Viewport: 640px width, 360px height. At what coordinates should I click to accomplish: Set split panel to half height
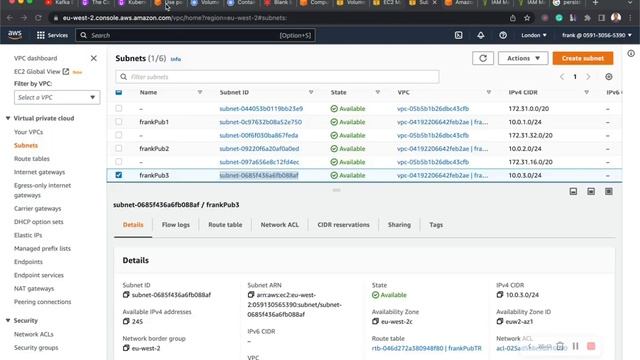point(591,191)
